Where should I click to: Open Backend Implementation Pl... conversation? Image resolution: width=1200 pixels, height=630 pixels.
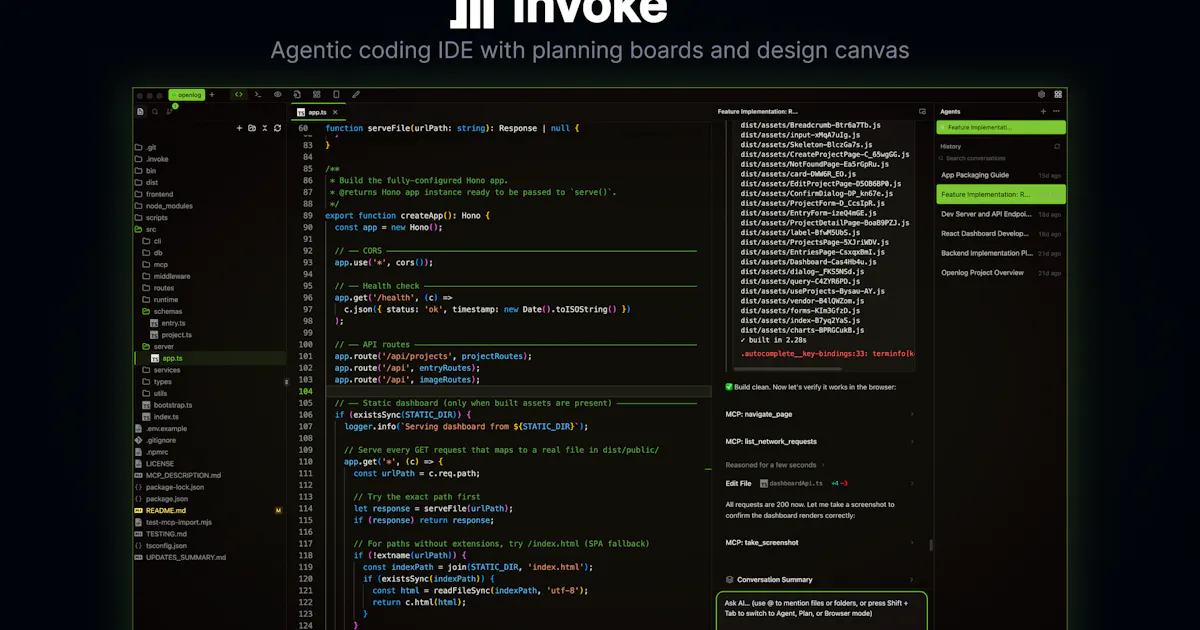[1001, 253]
